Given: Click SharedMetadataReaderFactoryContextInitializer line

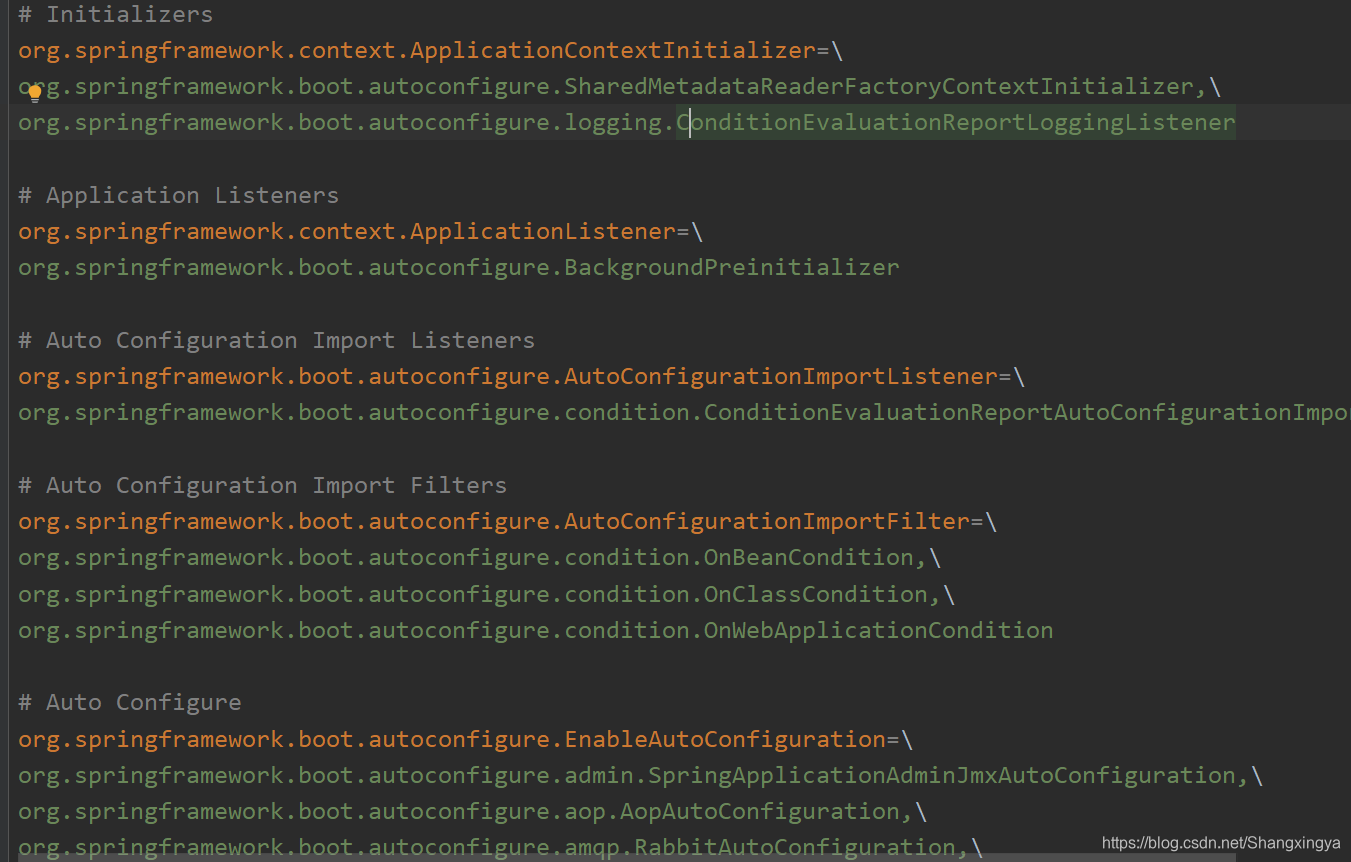Looking at the screenshot, I should tap(619, 87).
